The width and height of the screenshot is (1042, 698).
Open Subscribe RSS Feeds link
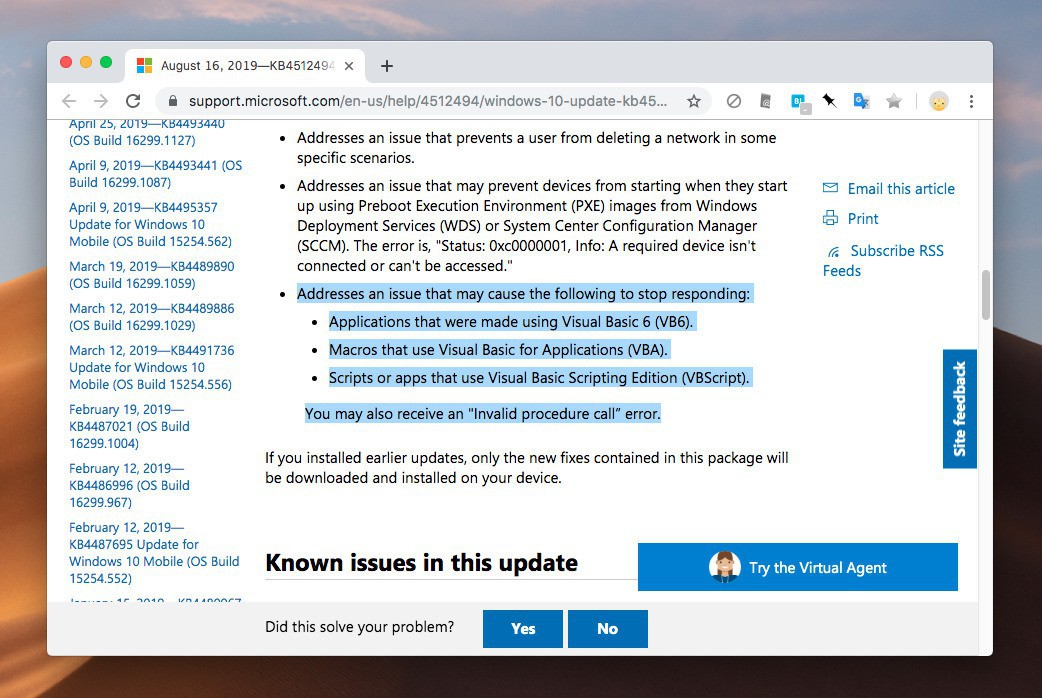[x=883, y=261]
